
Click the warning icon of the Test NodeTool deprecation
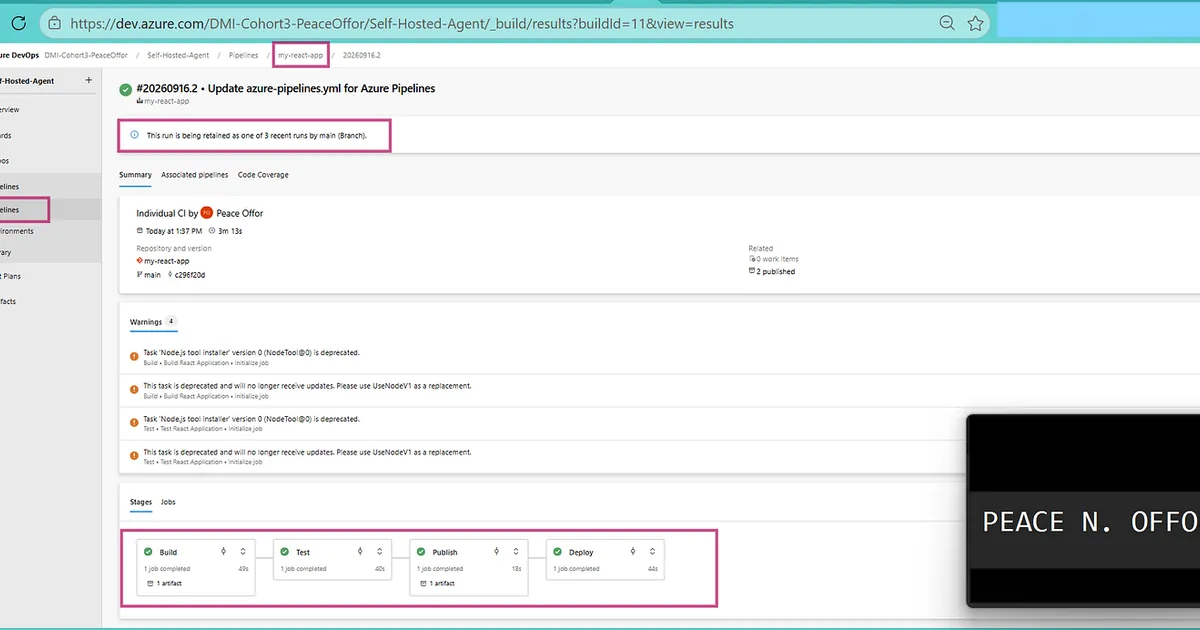[x=134, y=421]
